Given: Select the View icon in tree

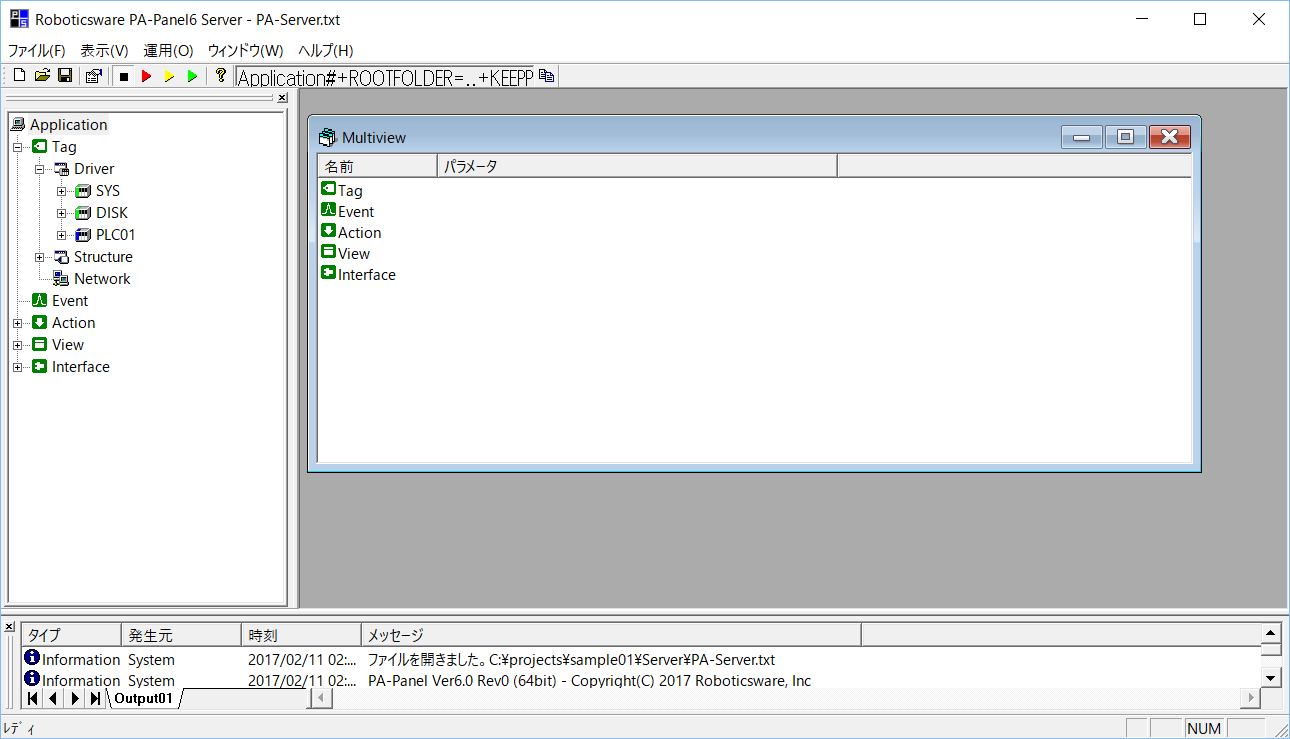Looking at the screenshot, I should point(40,345).
